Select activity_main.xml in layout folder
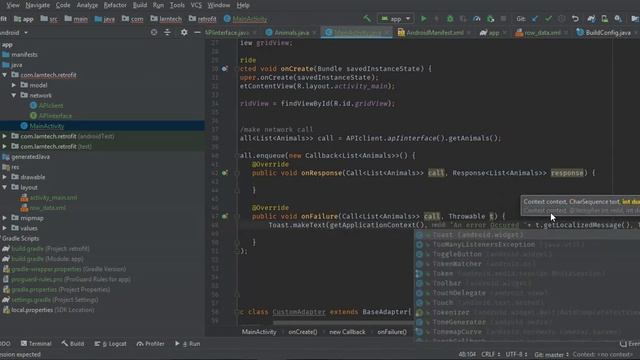The height and width of the screenshot is (360, 640). (x=53, y=198)
